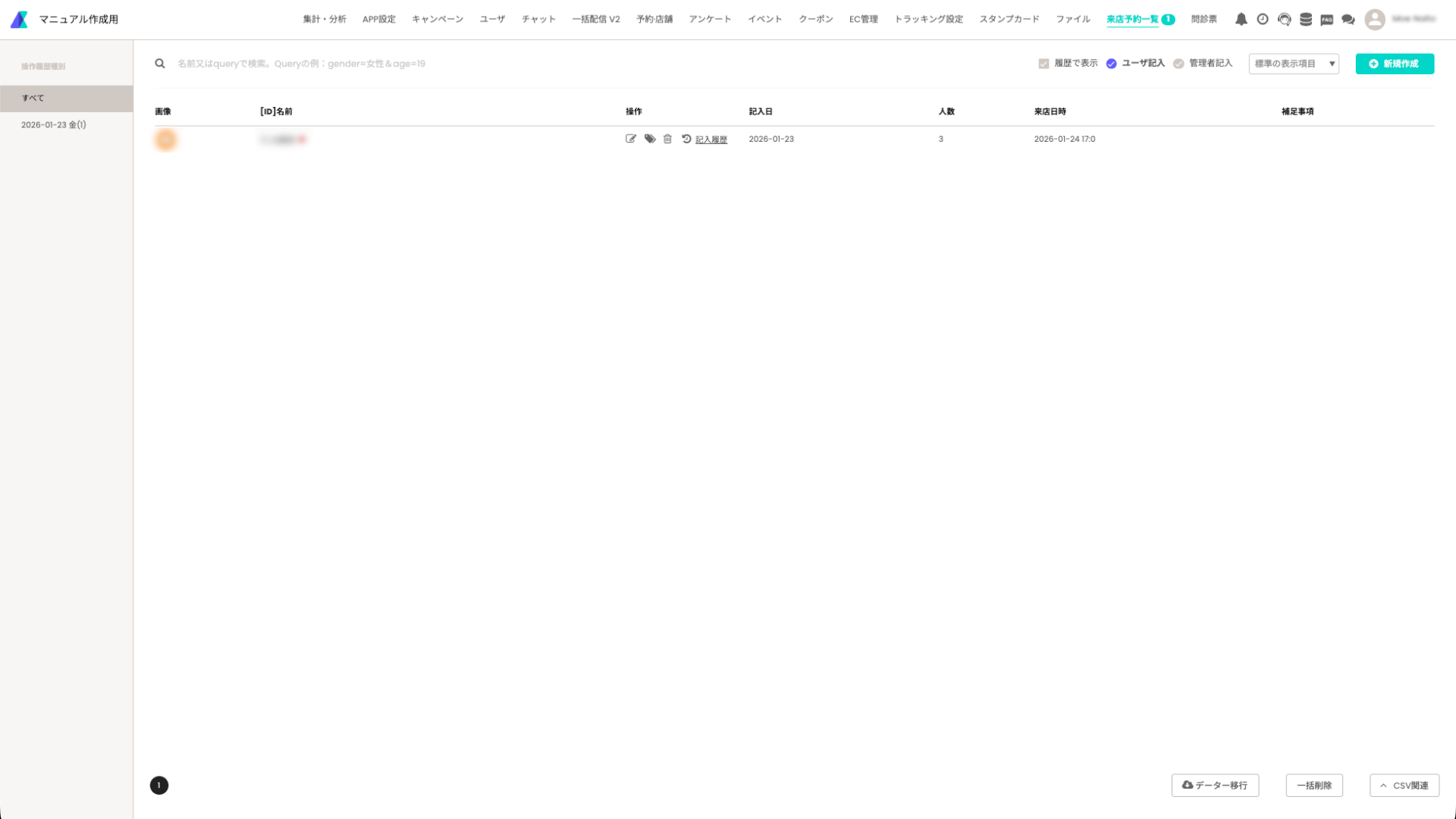This screenshot has height=819, width=1456.
Task: Toggle the 履歴で表示 checkbox
Action: (x=1043, y=64)
